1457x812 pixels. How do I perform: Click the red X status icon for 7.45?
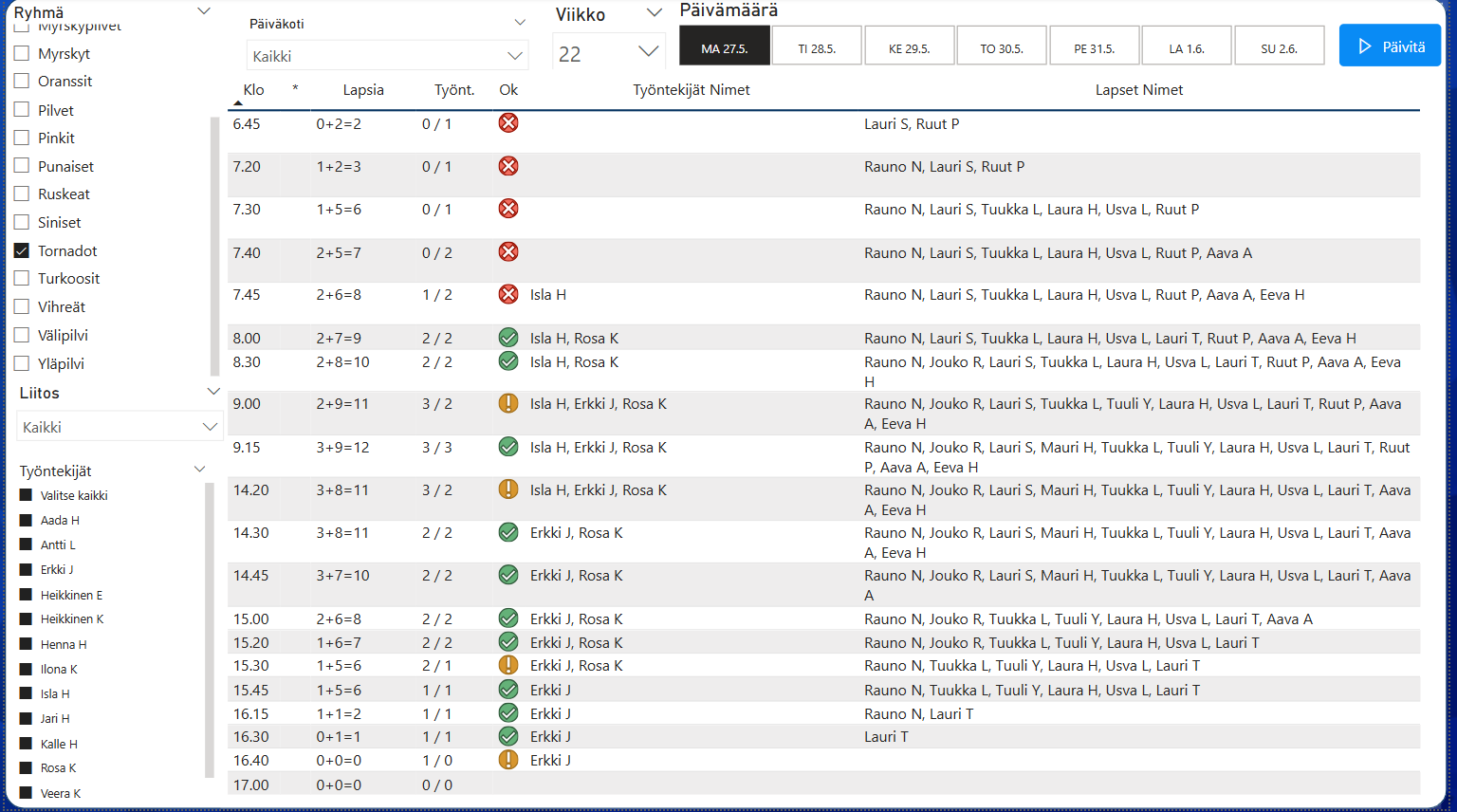pos(508,295)
